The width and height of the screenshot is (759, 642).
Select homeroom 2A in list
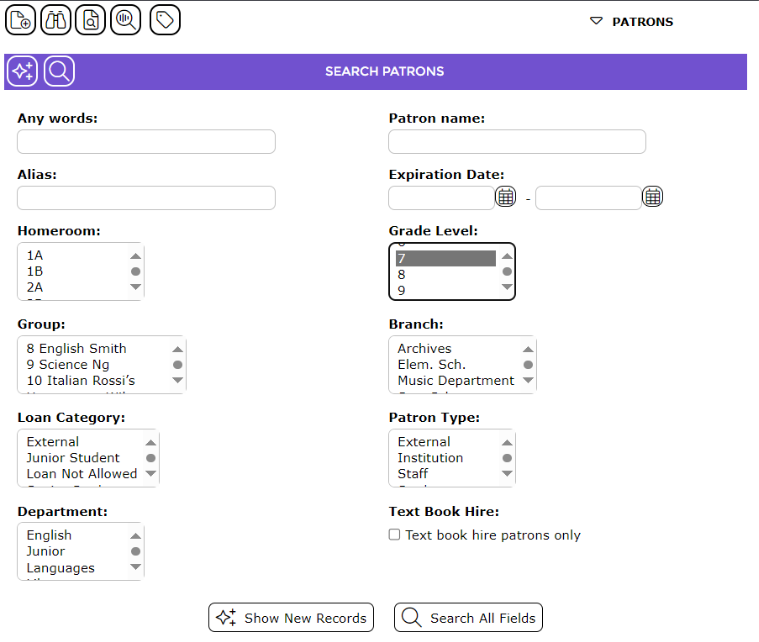point(35,287)
